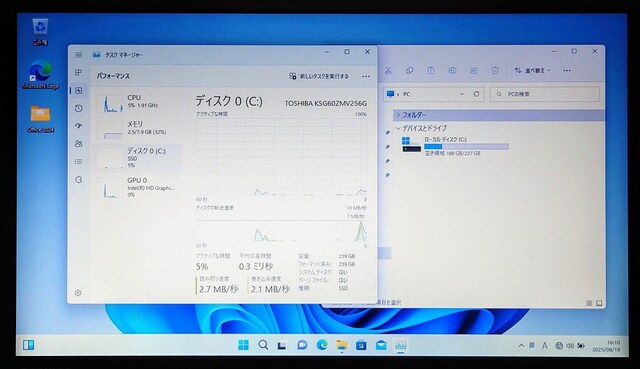Click the Explorer refresh button

point(476,94)
